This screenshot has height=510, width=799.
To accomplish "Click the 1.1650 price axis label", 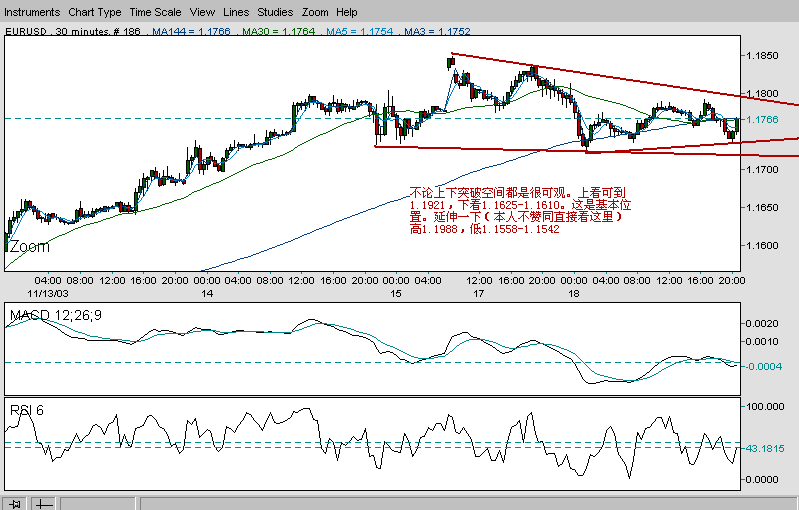I will pyautogui.click(x=762, y=207).
